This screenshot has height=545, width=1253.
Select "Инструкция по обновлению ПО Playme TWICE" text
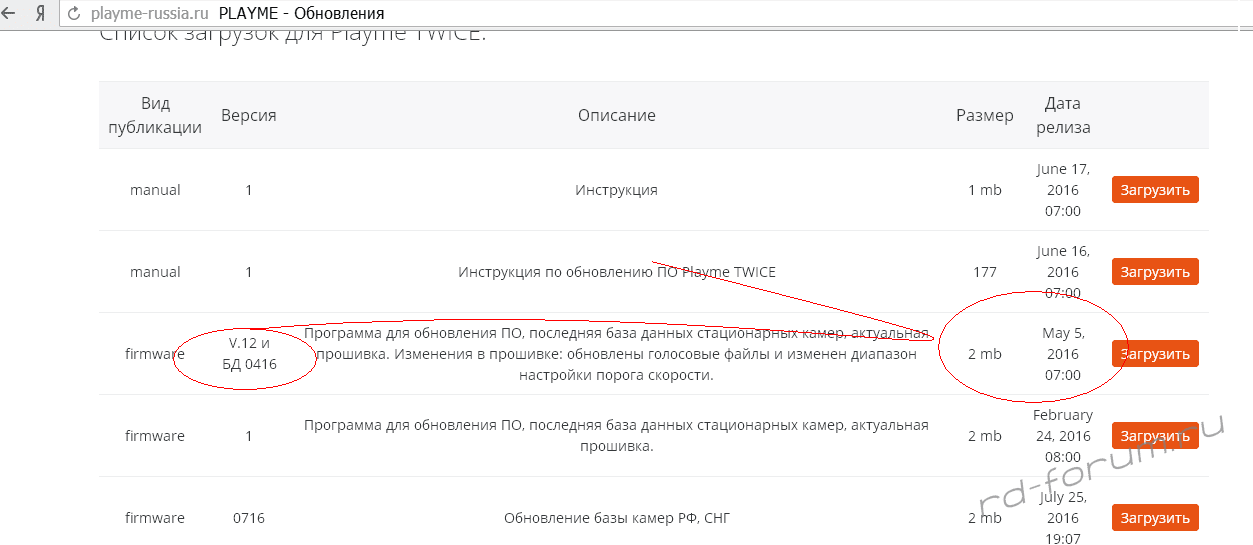[616, 272]
